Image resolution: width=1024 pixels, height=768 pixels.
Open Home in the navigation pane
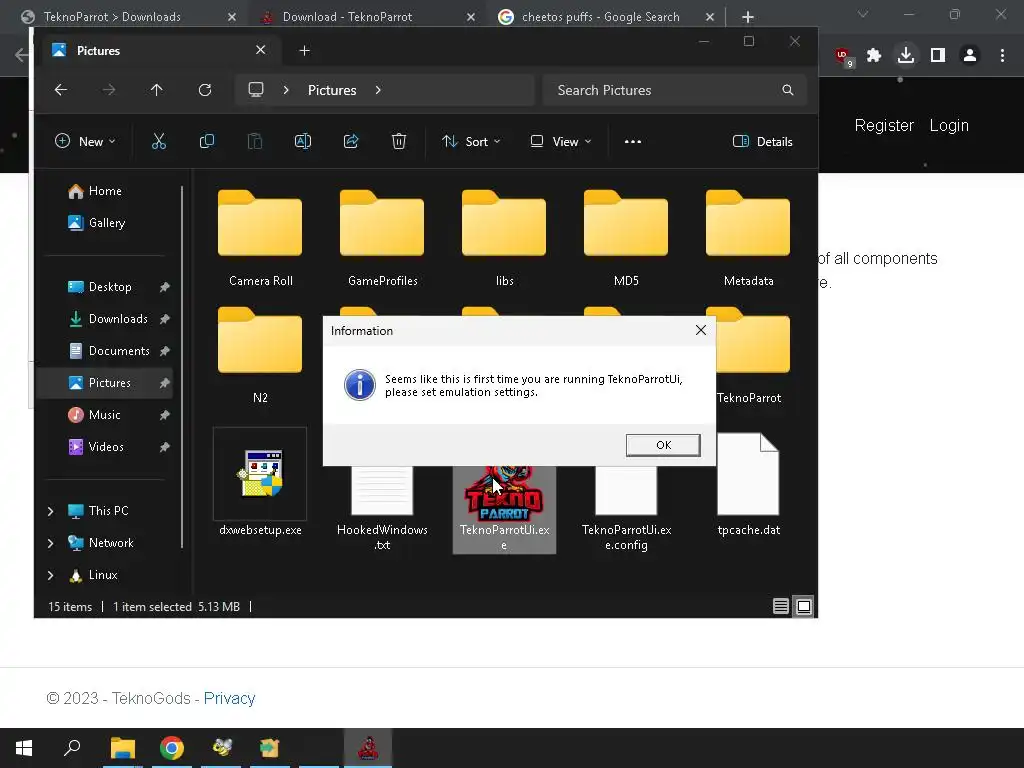pyautogui.click(x=95, y=191)
